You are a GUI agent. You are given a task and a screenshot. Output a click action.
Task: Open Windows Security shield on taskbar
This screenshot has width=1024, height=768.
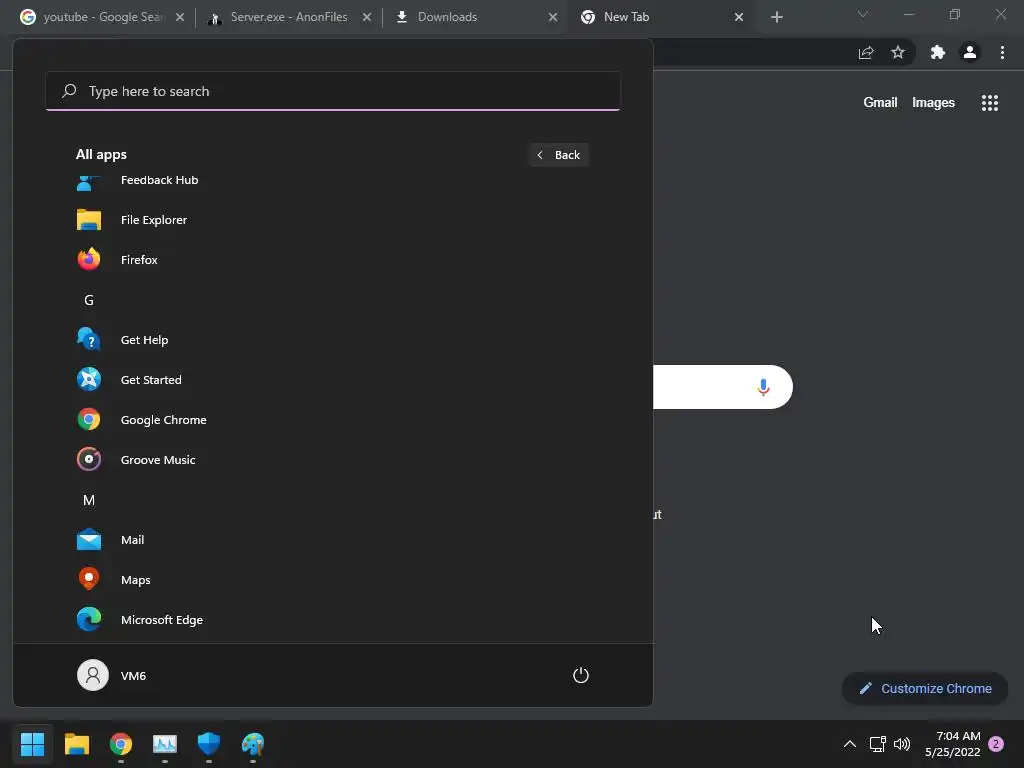[209, 744]
